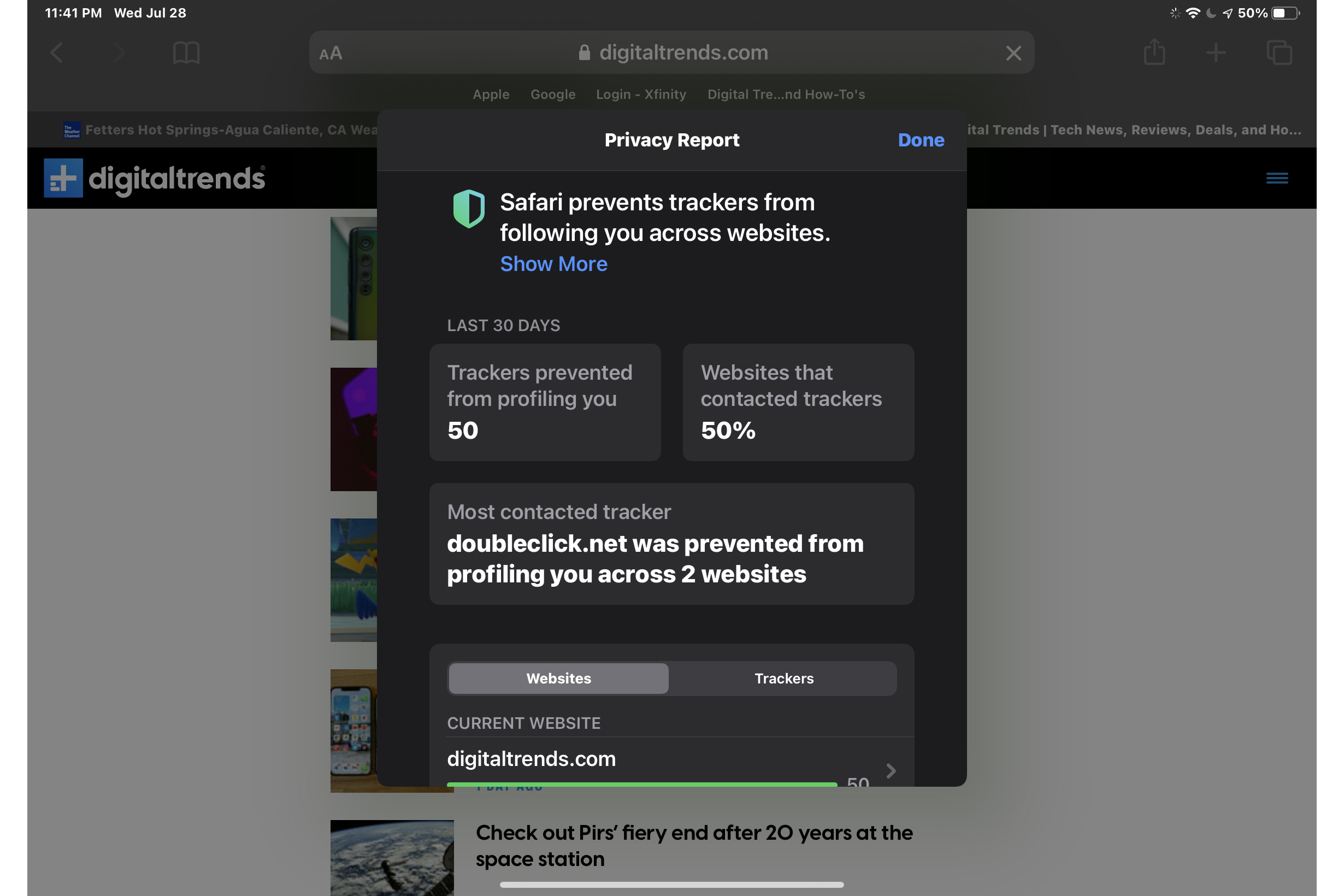
Task: Click the Wi-Fi status icon
Action: point(1193,13)
